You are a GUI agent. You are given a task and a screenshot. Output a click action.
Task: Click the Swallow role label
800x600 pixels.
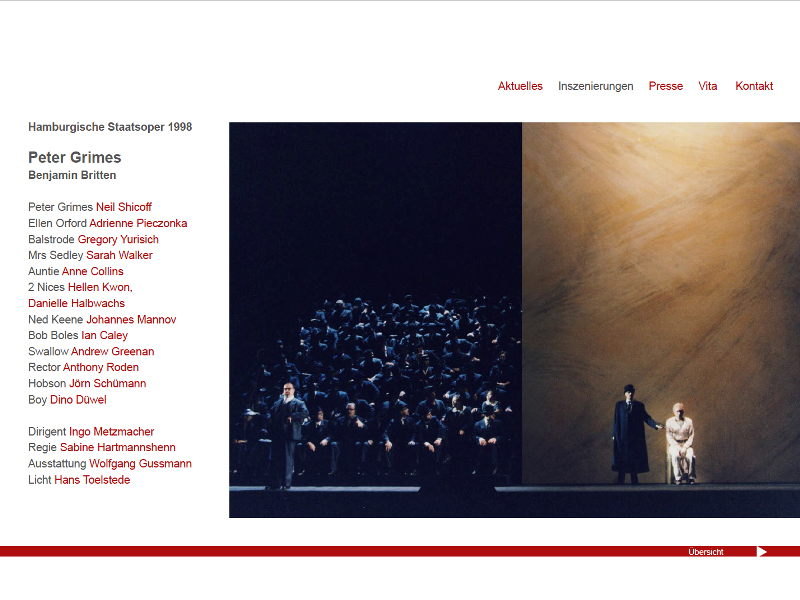click(48, 352)
